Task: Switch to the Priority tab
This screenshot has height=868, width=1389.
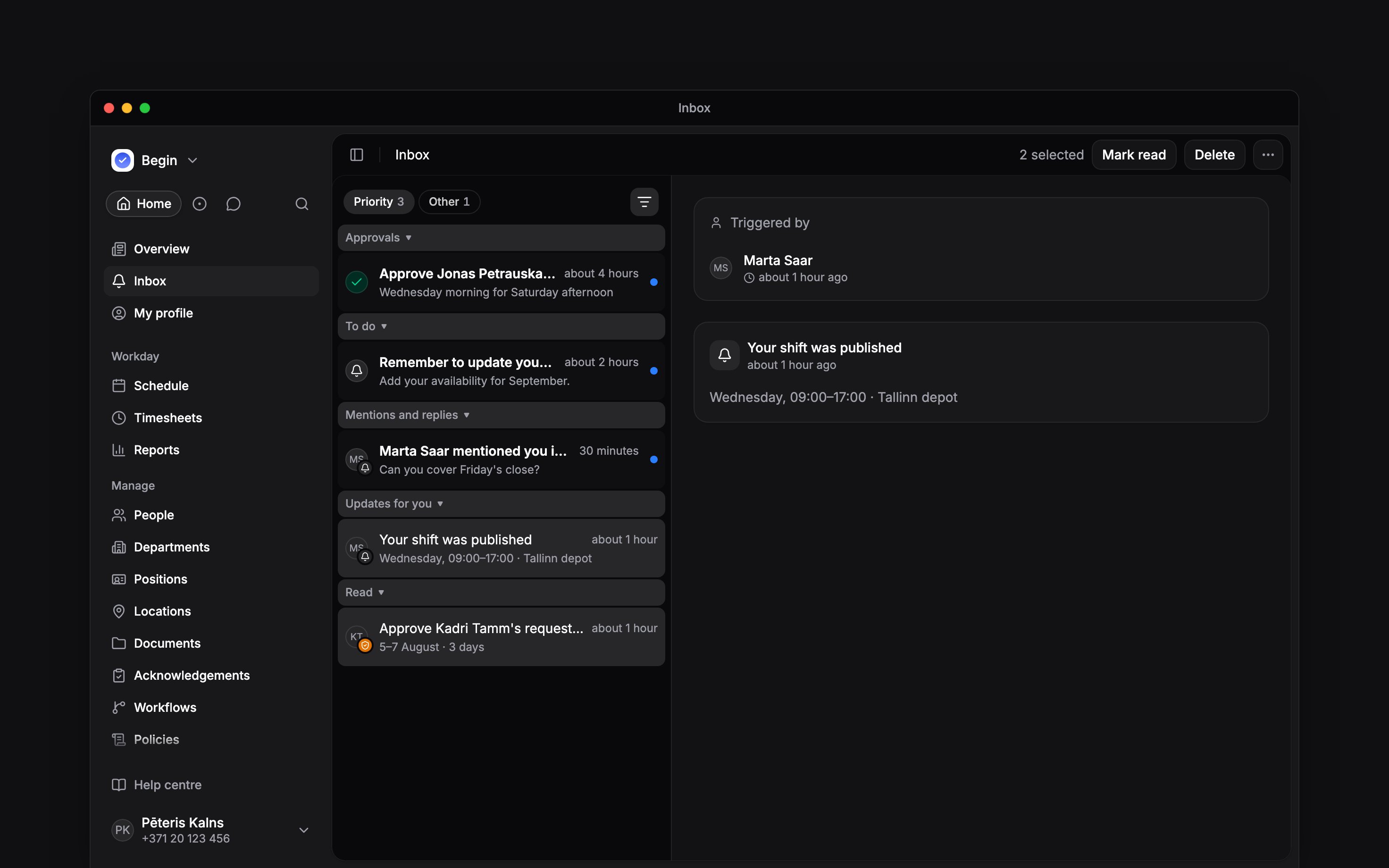Action: click(x=379, y=202)
